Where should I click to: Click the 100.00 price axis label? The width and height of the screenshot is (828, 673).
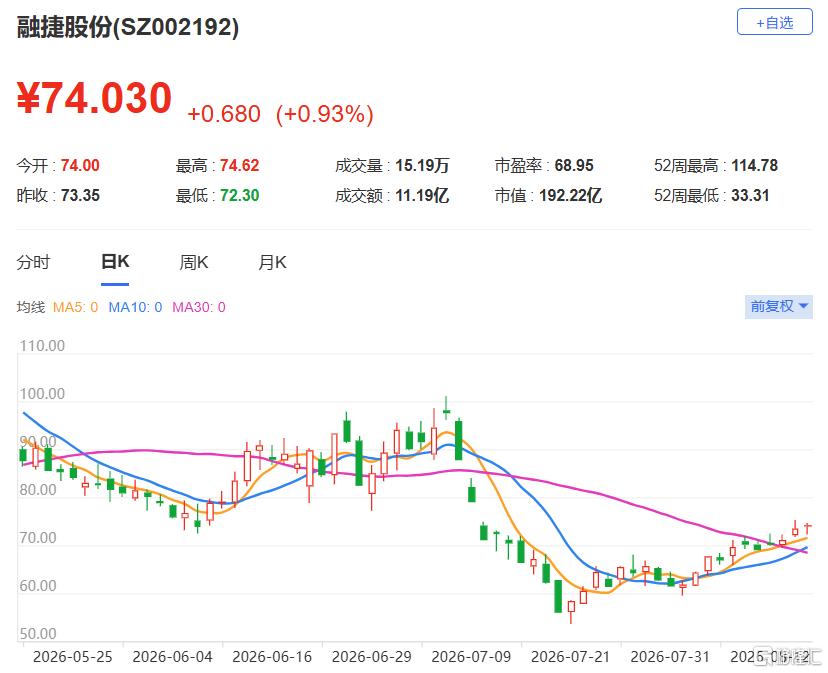click(x=42, y=394)
